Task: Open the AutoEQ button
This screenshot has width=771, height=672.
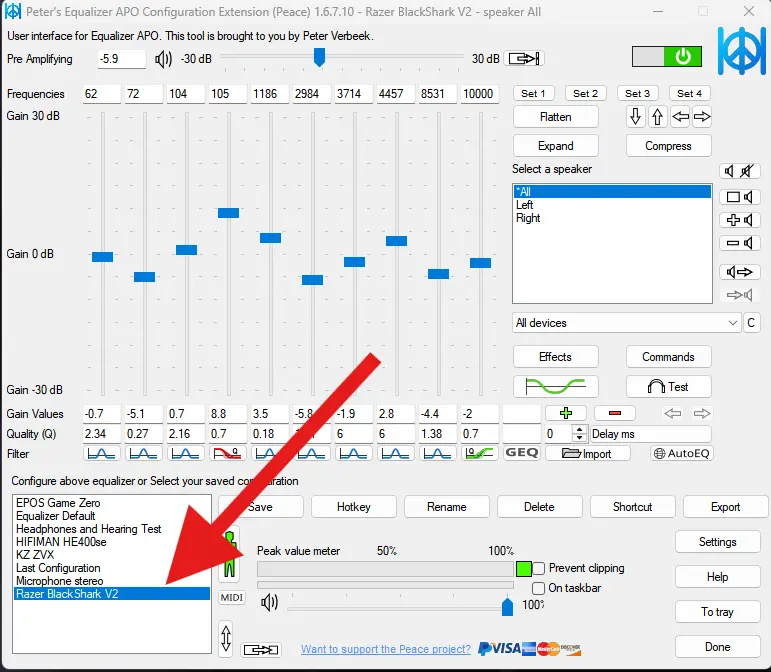Action: 682,453
